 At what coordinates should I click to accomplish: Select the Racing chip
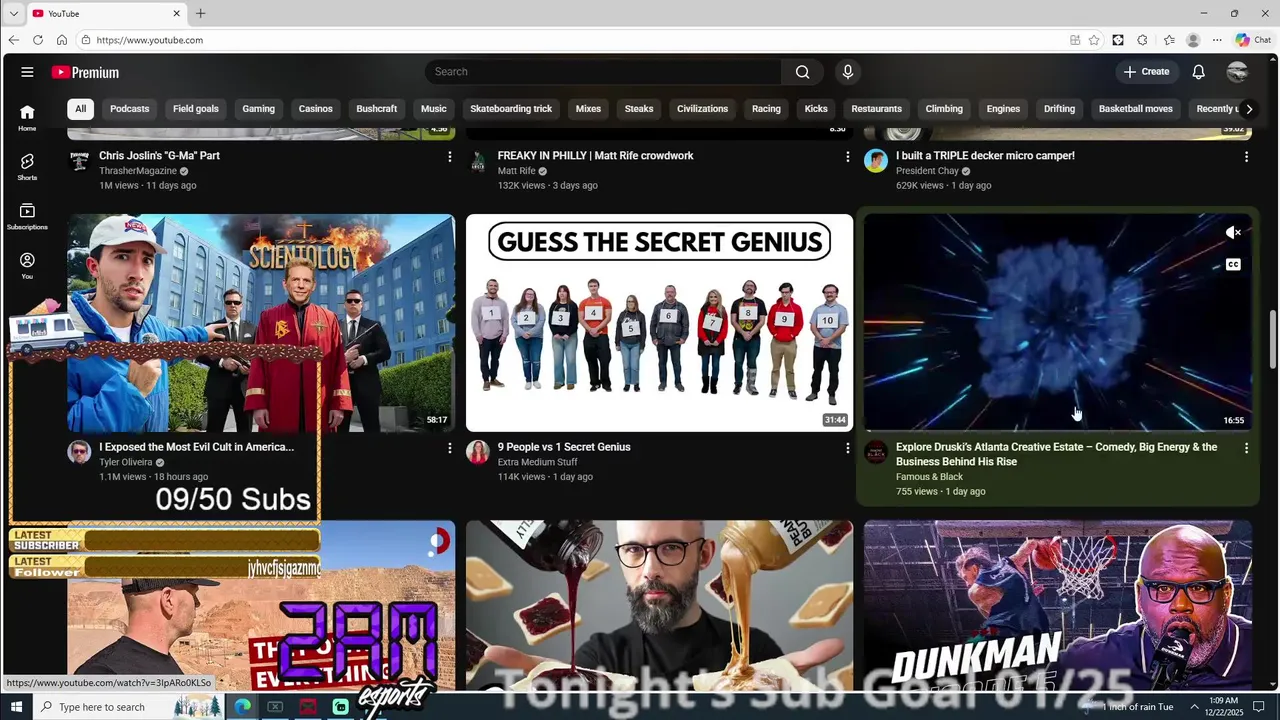coord(766,109)
